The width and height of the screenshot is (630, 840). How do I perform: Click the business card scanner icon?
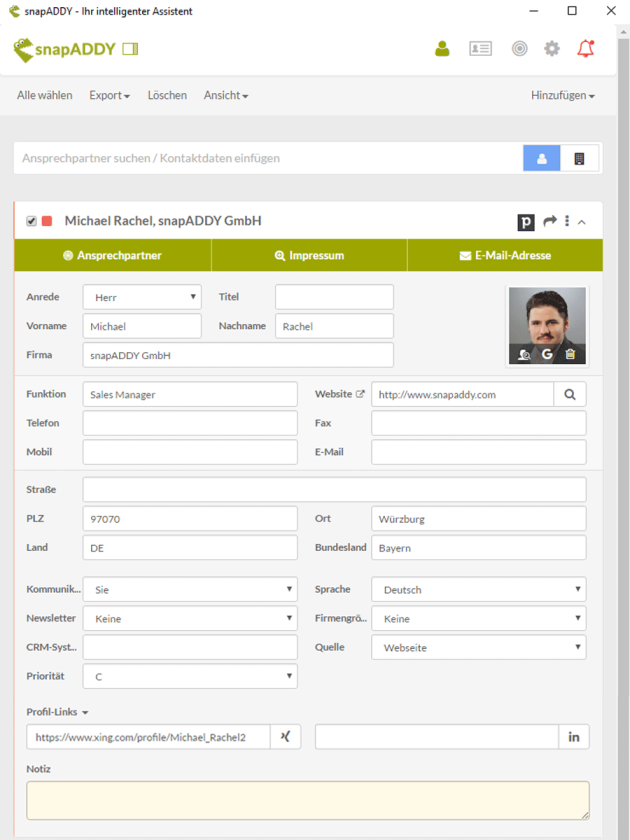(x=480, y=48)
